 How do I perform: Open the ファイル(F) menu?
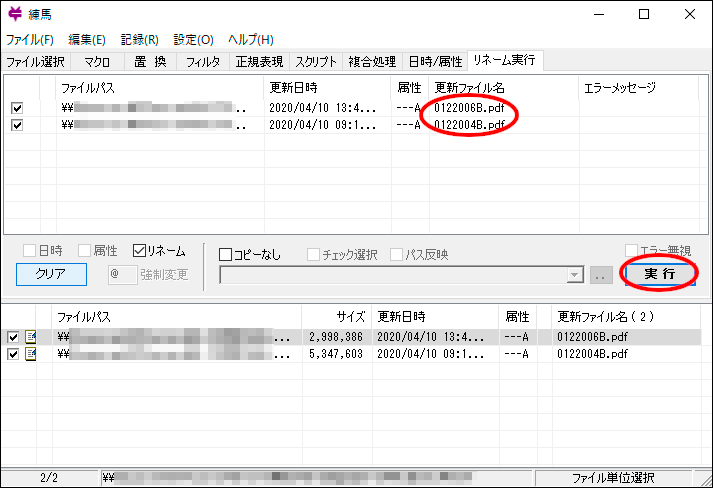30,40
